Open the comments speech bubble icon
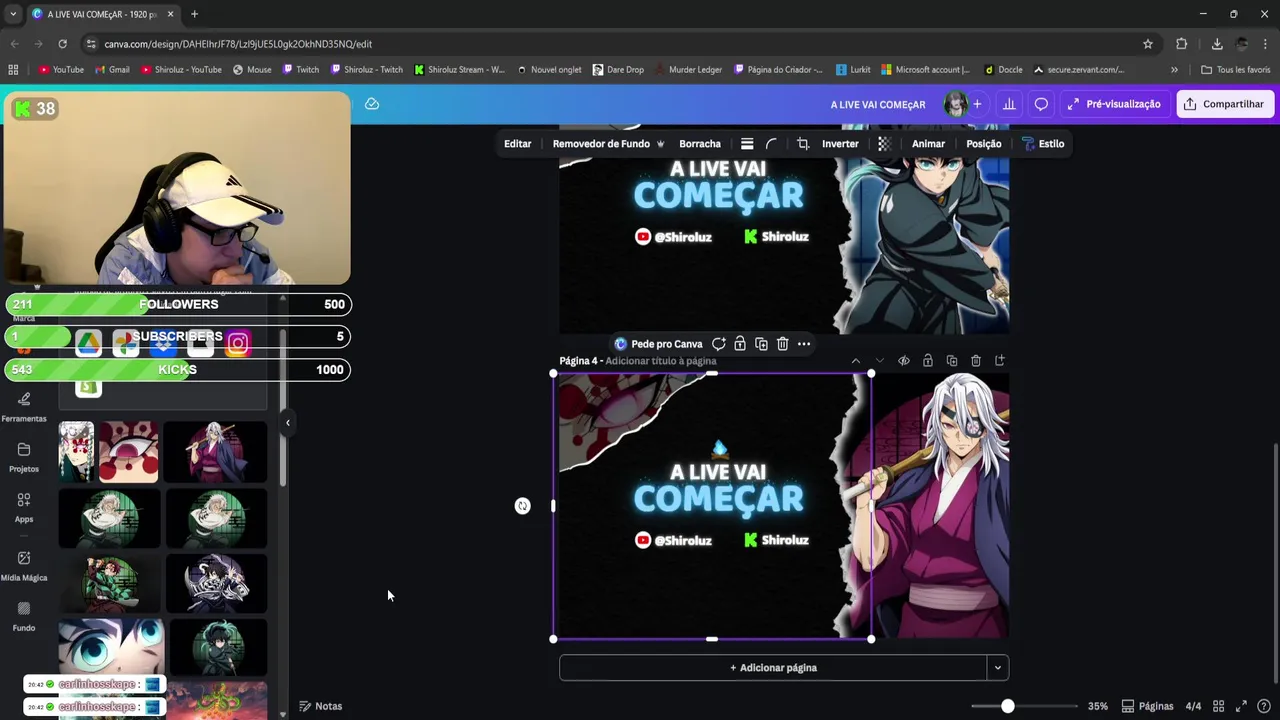This screenshot has height=720, width=1280. (1041, 104)
